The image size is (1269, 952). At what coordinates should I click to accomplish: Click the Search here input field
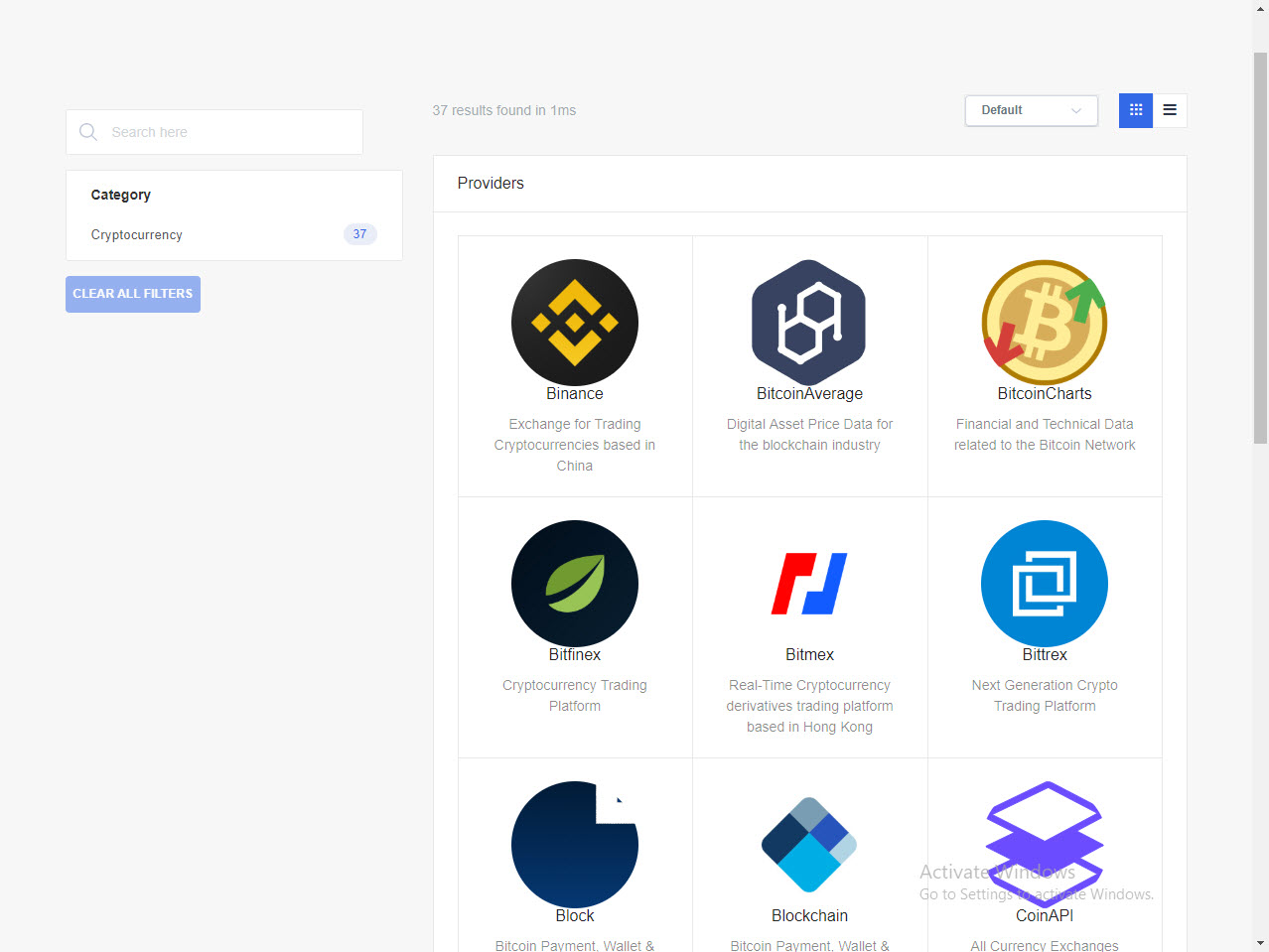pyautogui.click(x=214, y=132)
